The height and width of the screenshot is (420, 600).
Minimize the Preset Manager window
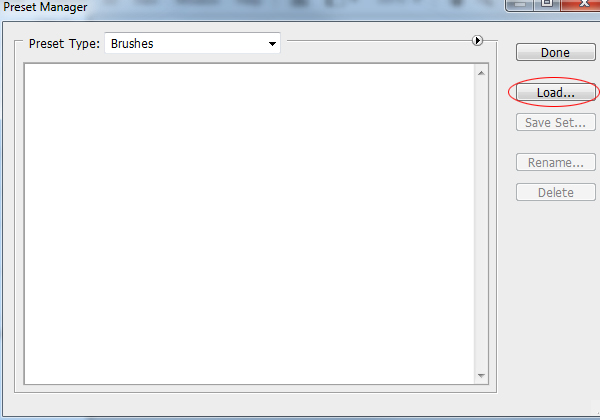click(519, 5)
